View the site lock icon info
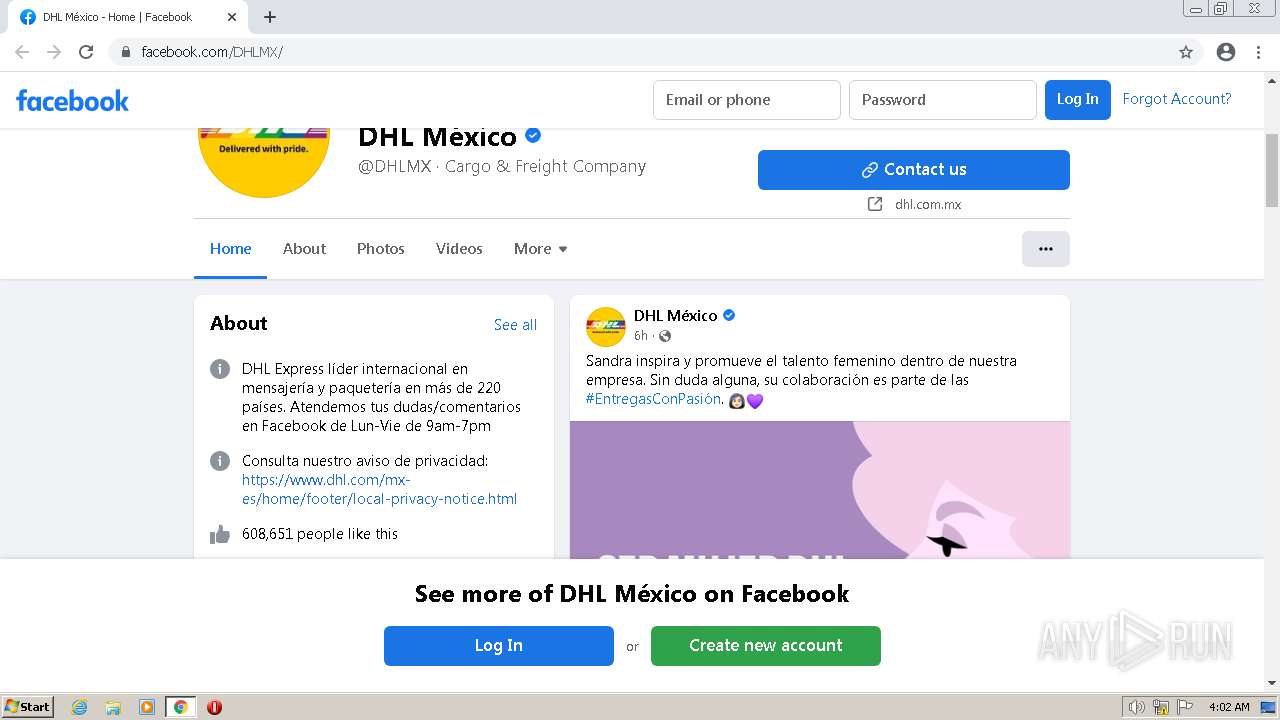Screen dimensions: 1280x720 pyautogui.click(x=126, y=52)
